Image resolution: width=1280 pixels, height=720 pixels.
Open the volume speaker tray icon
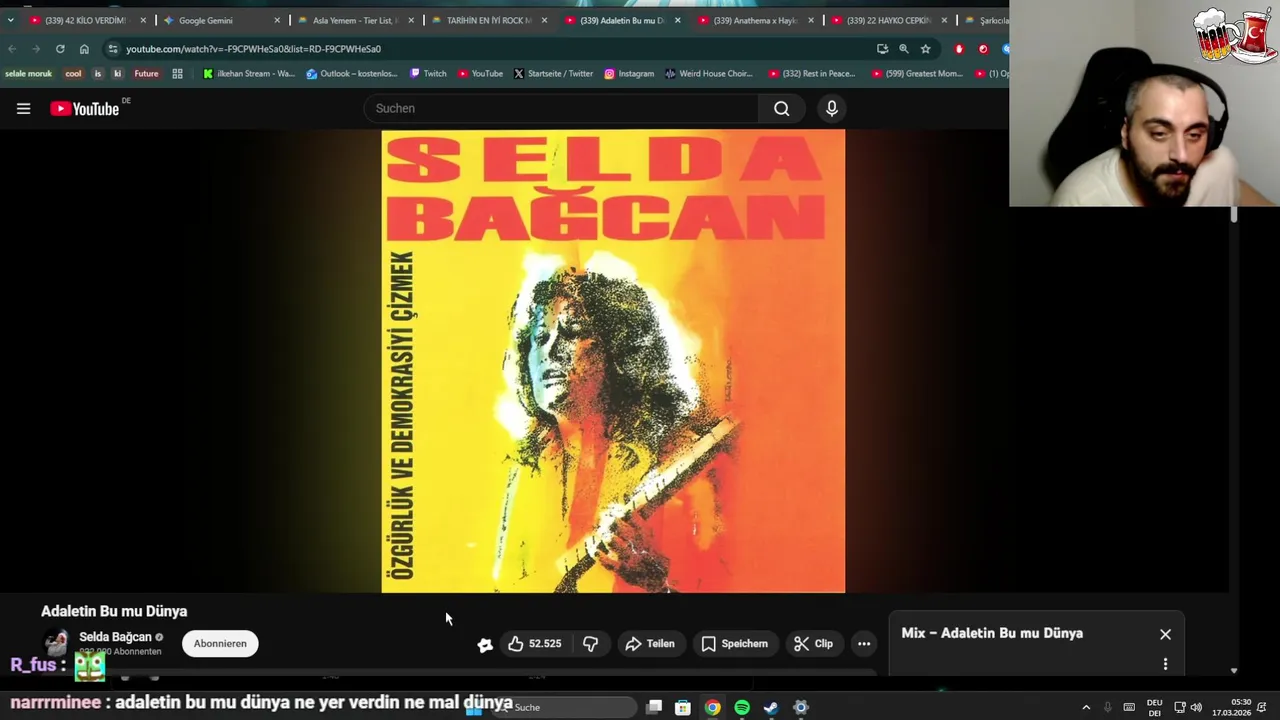coord(1196,708)
